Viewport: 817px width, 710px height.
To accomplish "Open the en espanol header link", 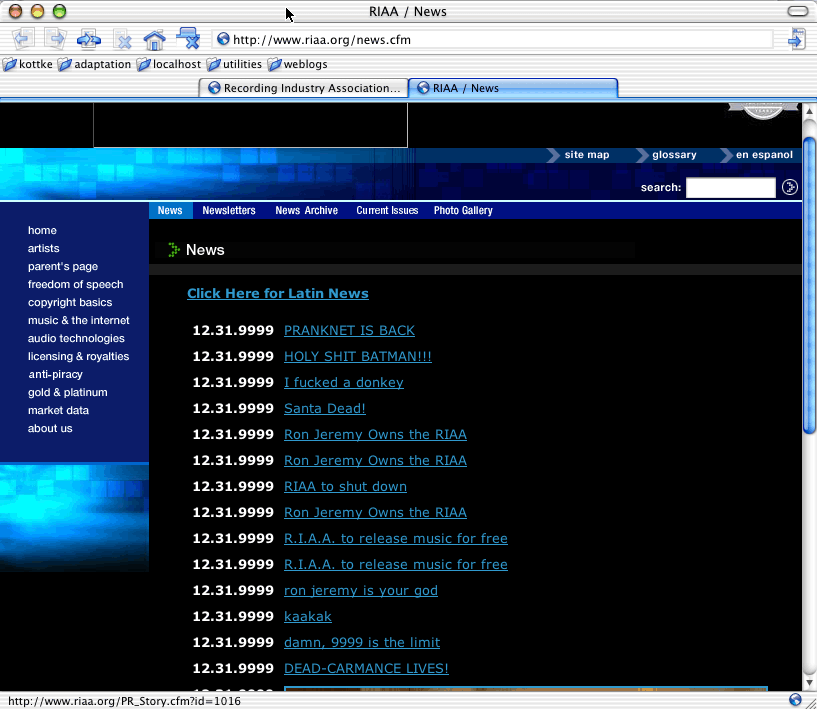I will 764,155.
